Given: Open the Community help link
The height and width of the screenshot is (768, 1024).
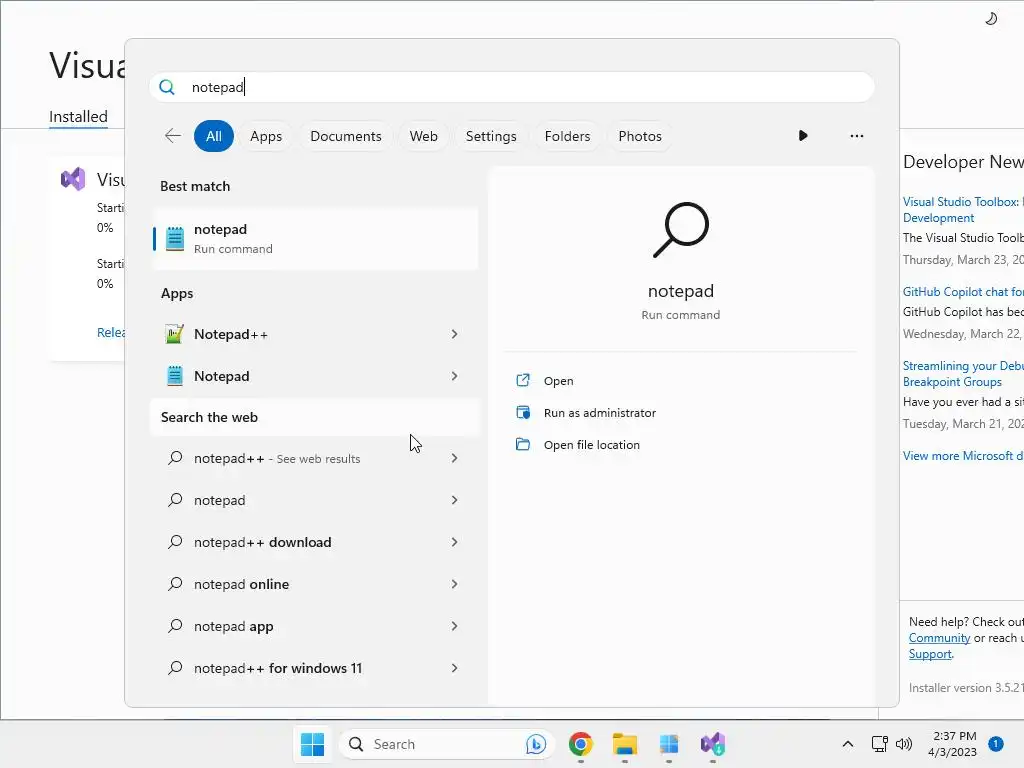Looking at the screenshot, I should click(939, 638).
